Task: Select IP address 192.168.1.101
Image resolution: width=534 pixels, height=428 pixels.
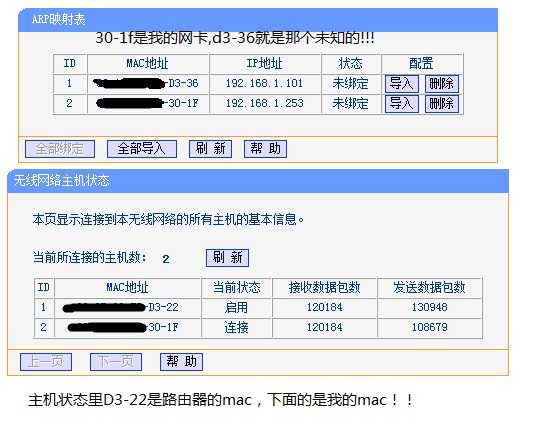Action: point(264,83)
